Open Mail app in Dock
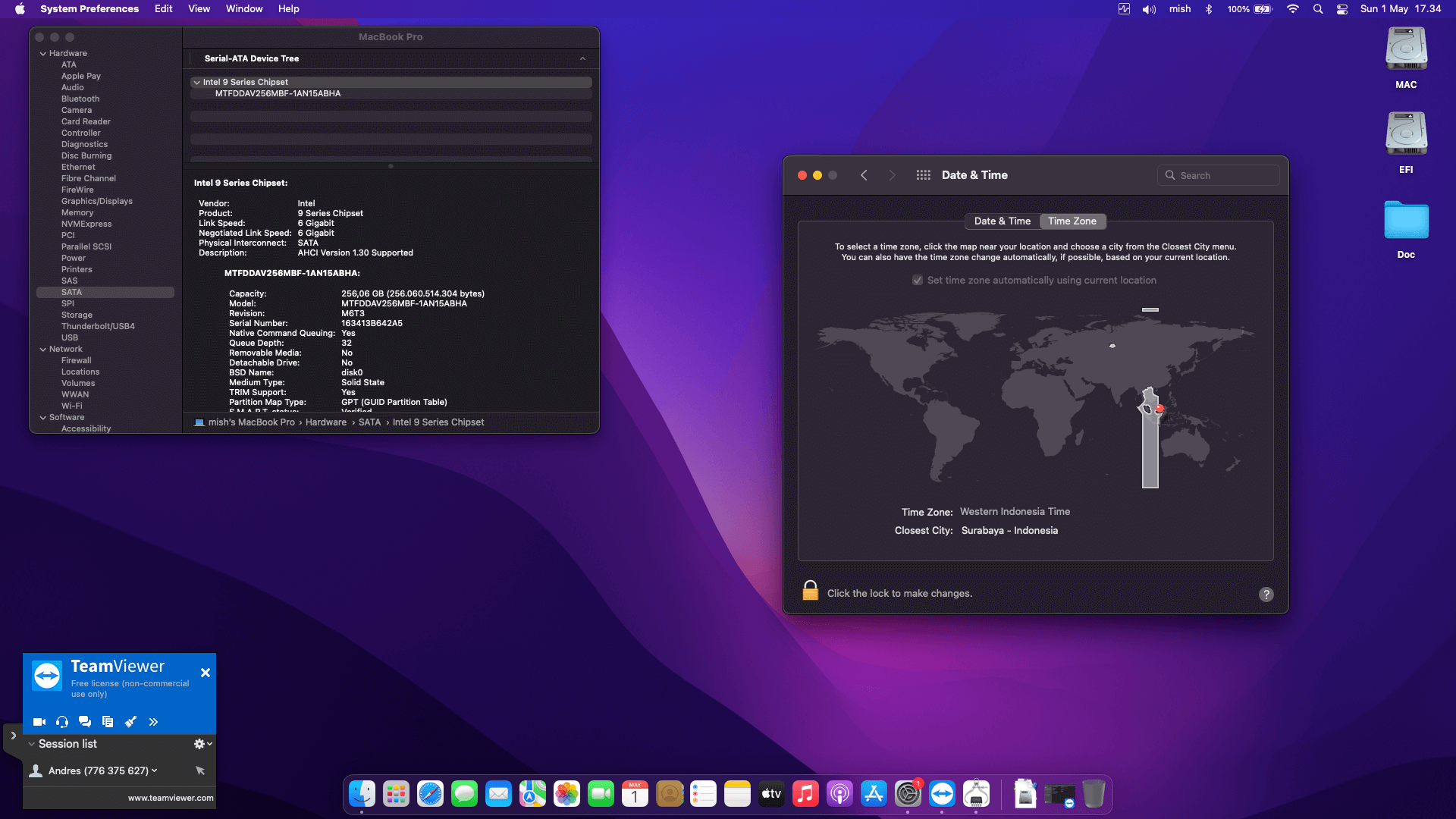 [498, 794]
